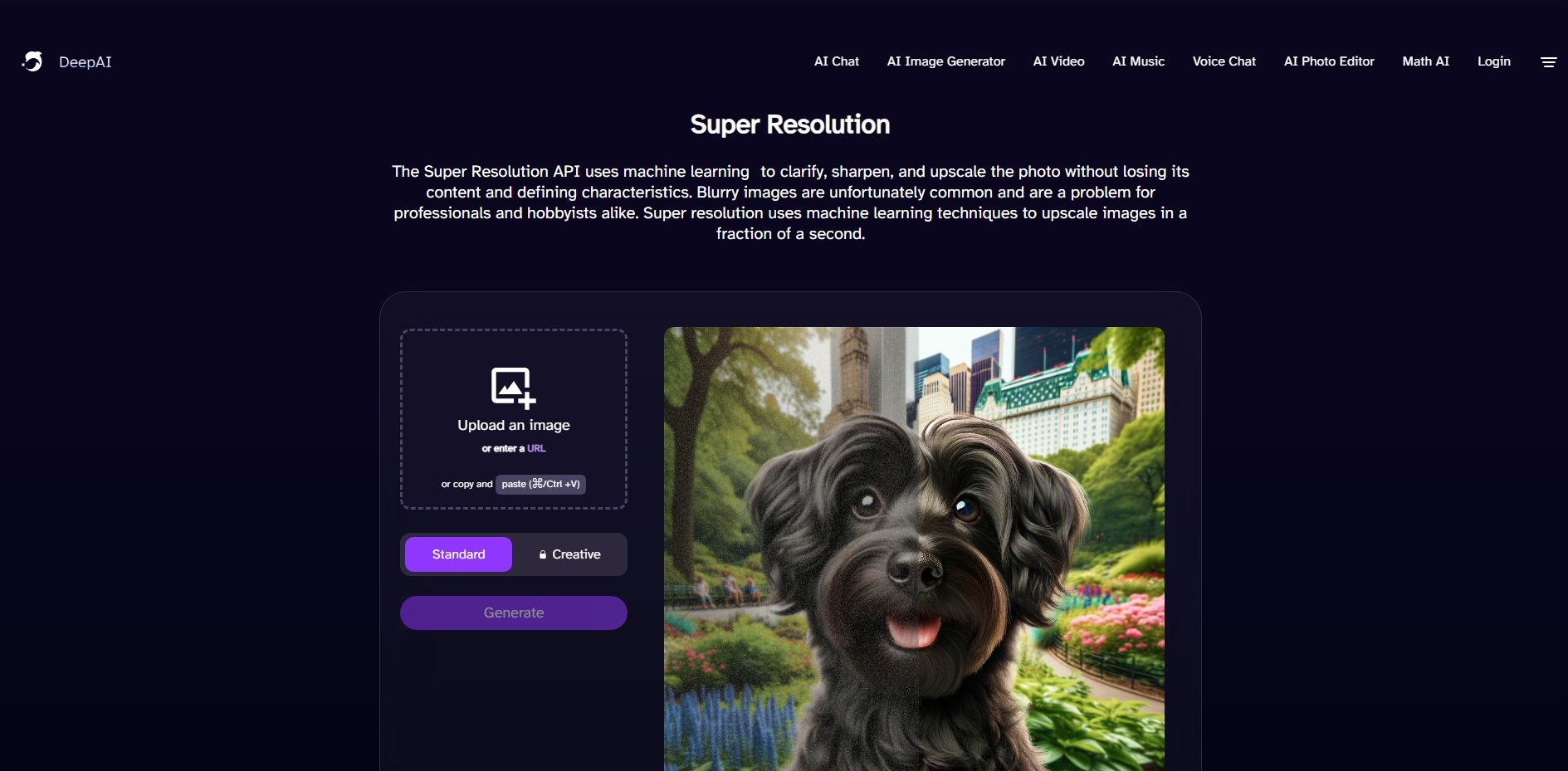Screen dimensions: 1568x771
Task: Select Voice Chat in the top bar
Action: [x=1224, y=61]
